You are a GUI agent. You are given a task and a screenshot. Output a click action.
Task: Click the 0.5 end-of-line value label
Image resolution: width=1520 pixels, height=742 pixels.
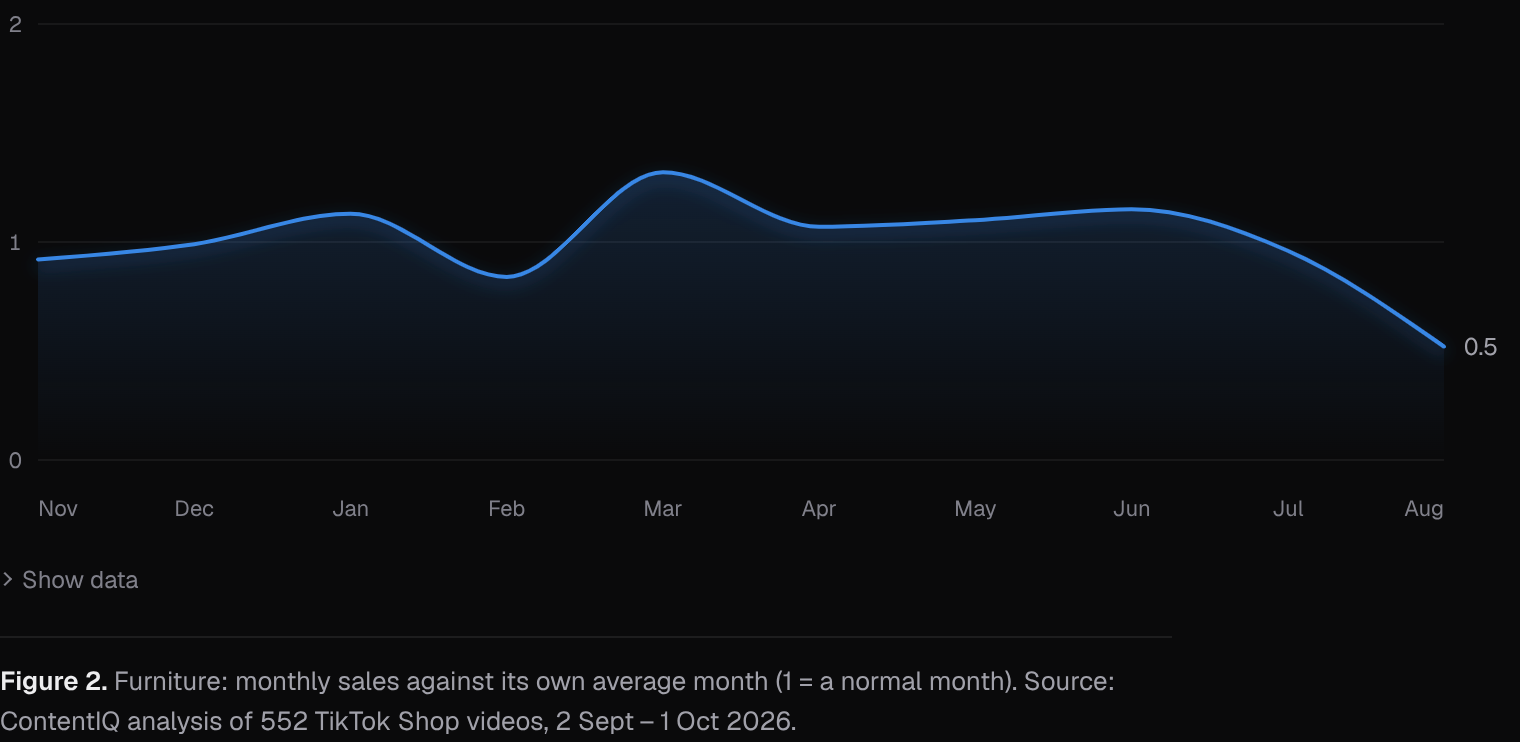tap(1480, 347)
